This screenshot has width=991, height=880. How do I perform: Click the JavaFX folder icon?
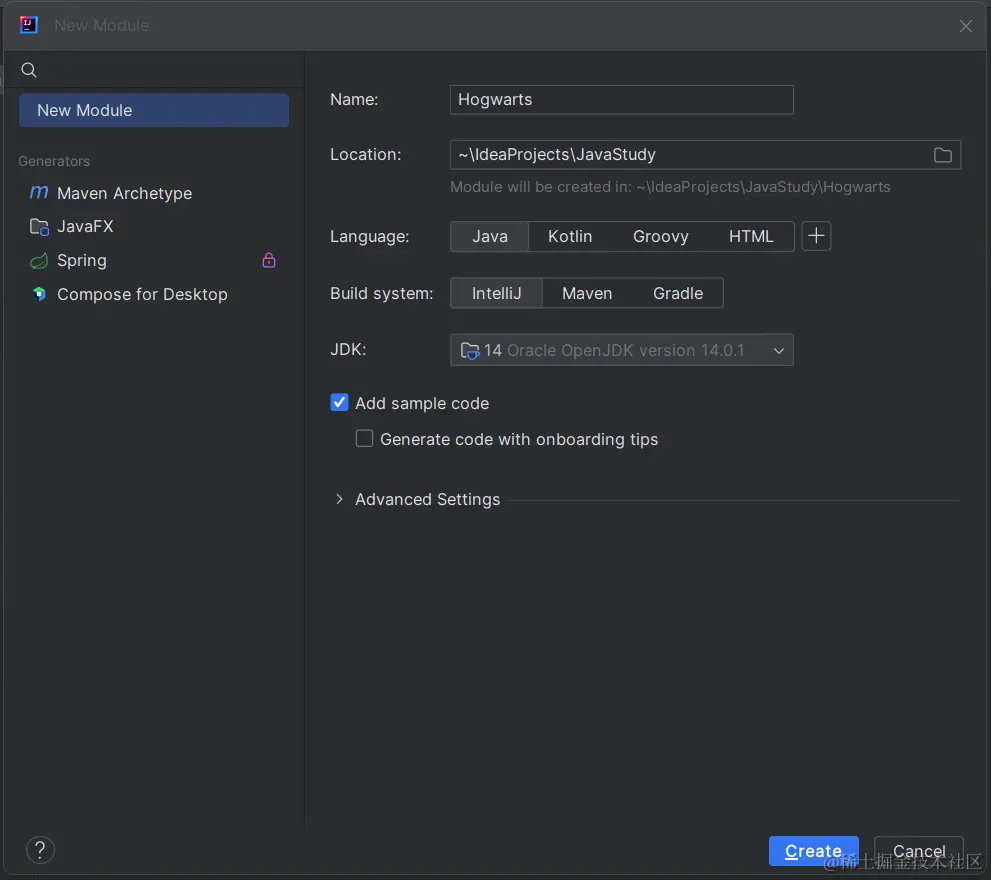pos(39,226)
